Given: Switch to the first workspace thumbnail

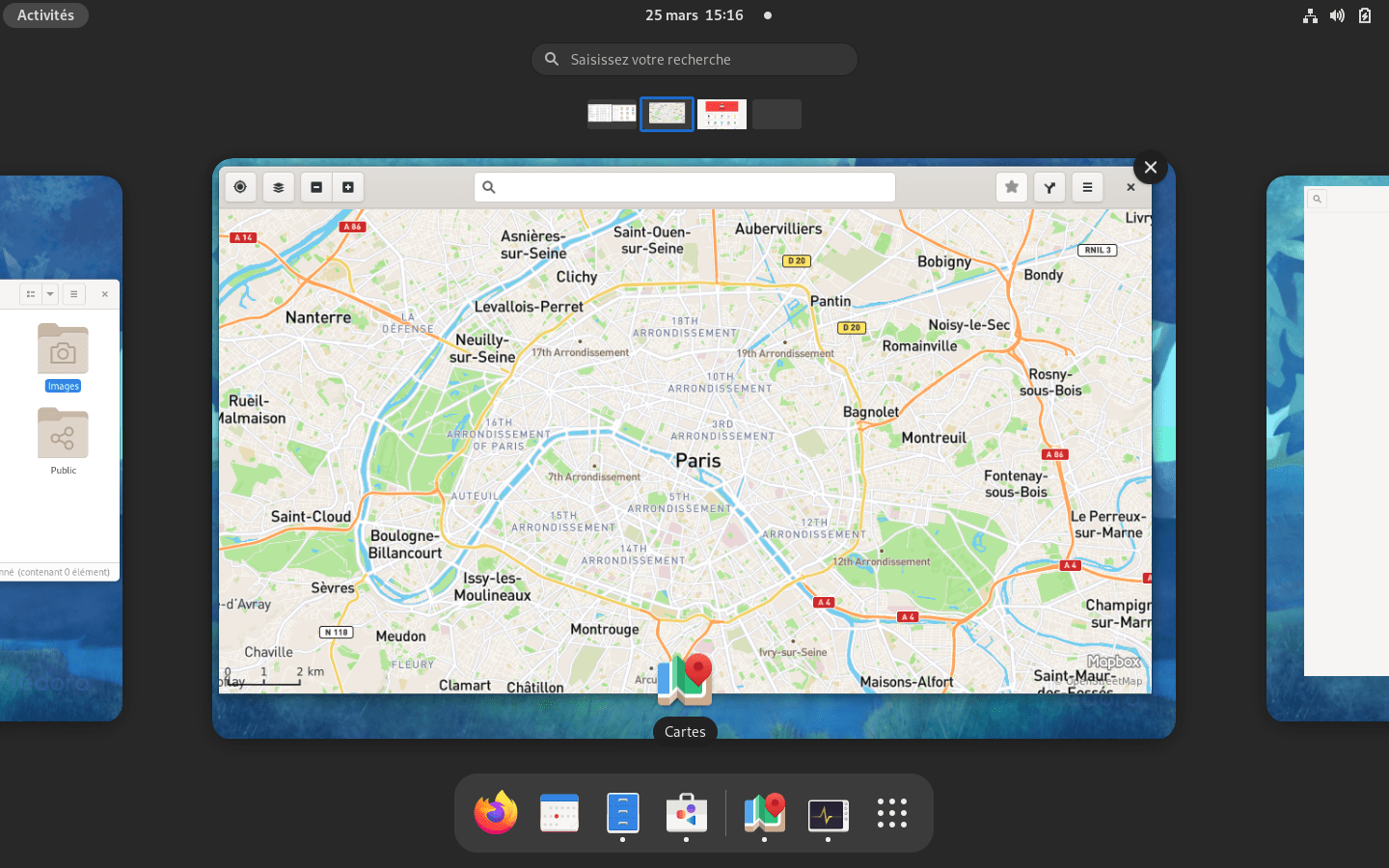Looking at the screenshot, I should pos(612,114).
